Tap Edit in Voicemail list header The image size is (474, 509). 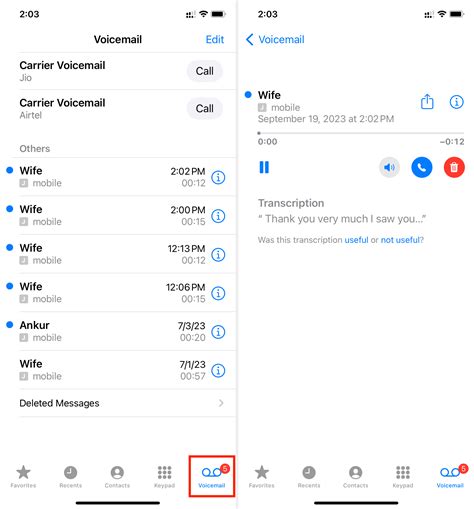(x=215, y=39)
